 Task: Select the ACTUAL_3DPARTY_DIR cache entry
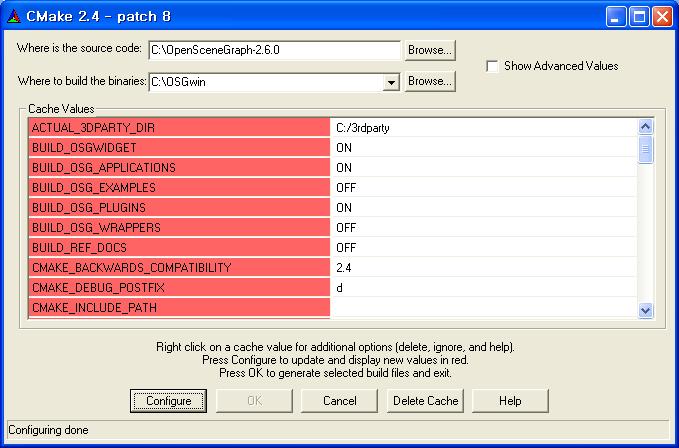pyautogui.click(x=179, y=128)
